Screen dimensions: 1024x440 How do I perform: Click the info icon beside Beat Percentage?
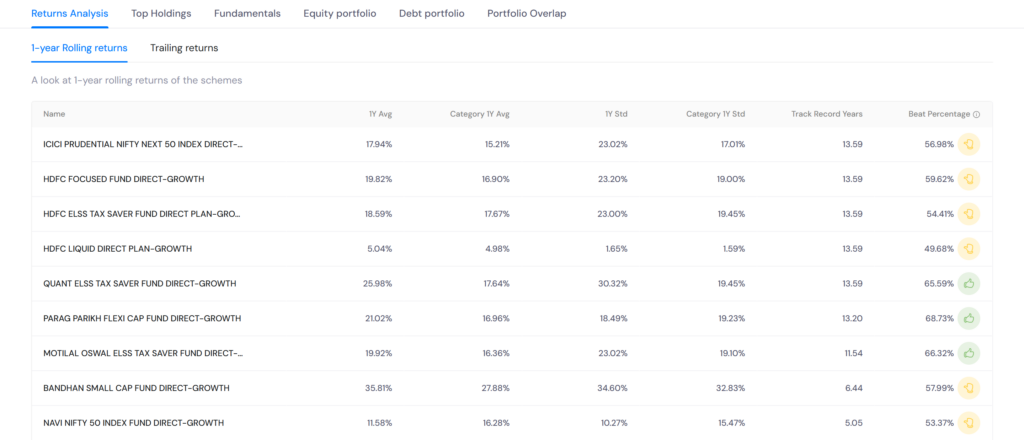(x=976, y=114)
